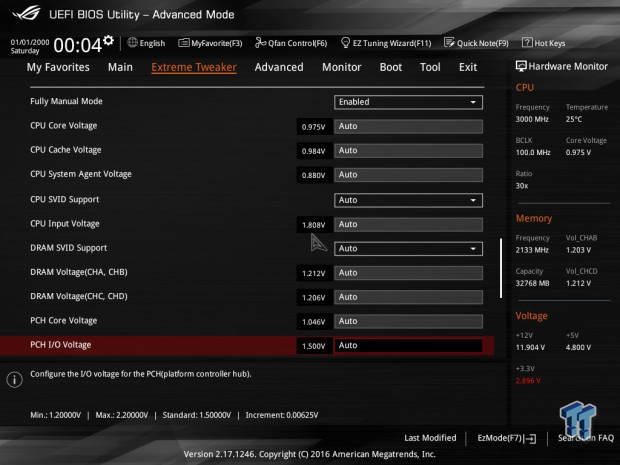Open the Monitor tab
620x465 pixels.
coord(342,67)
